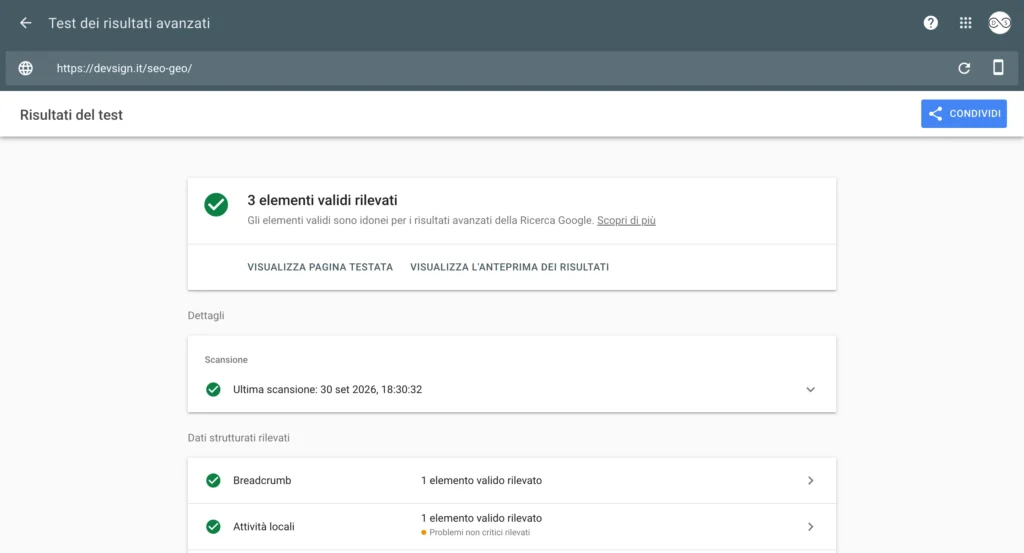Open the Google apps grid
This screenshot has height=553, width=1024.
(965, 23)
